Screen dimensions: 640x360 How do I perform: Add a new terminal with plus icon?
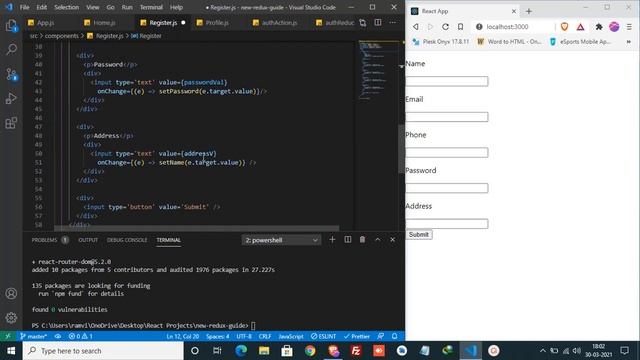coord(332,240)
